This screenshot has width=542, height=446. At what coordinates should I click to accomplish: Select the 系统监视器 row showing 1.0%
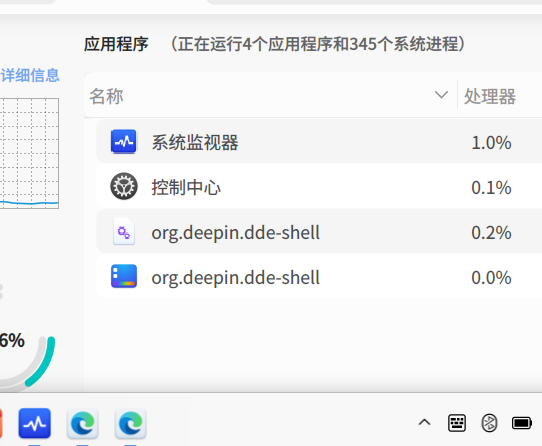(x=319, y=141)
